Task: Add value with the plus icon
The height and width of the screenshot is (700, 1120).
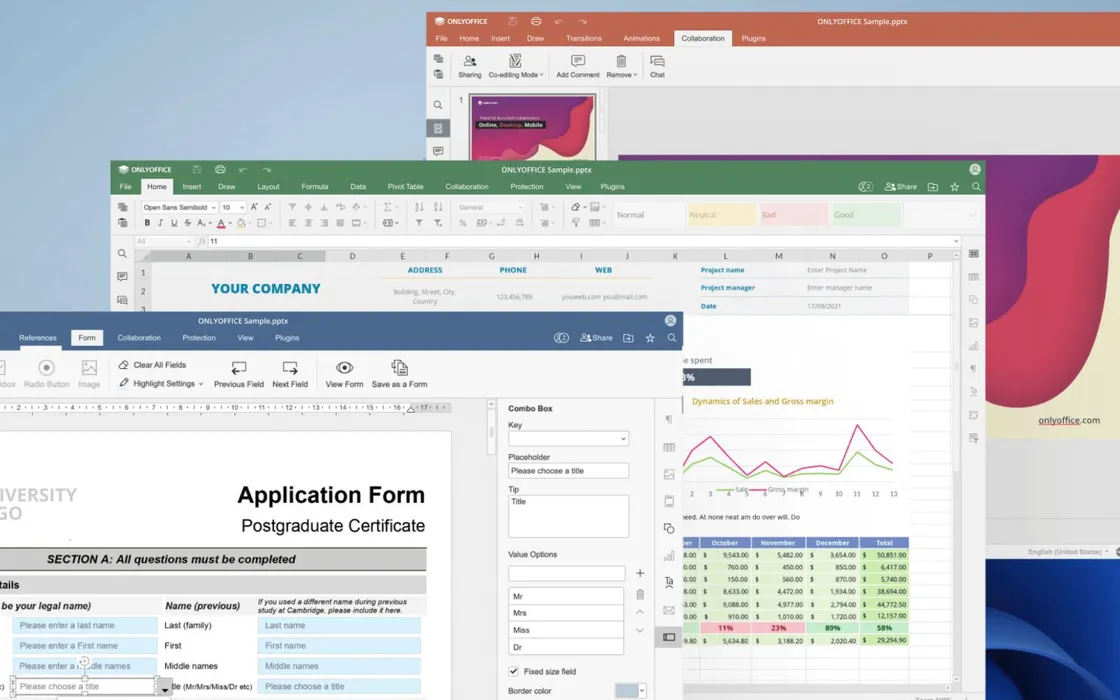Action: point(640,573)
